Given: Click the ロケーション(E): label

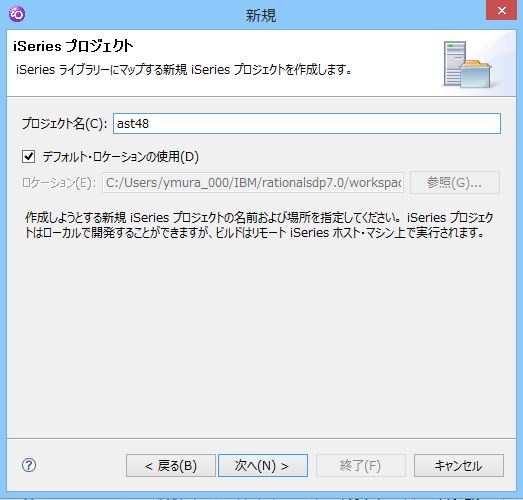Looking at the screenshot, I should pos(59,182).
